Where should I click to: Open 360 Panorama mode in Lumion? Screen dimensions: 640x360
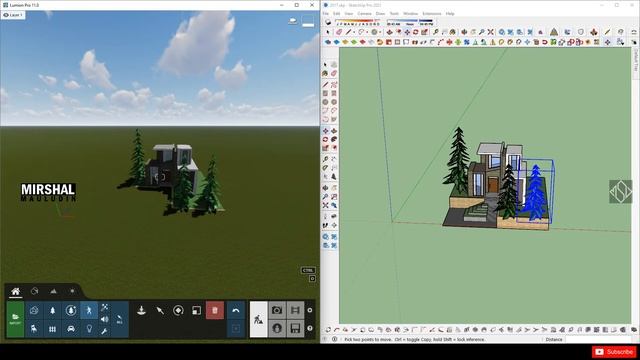click(x=277, y=328)
